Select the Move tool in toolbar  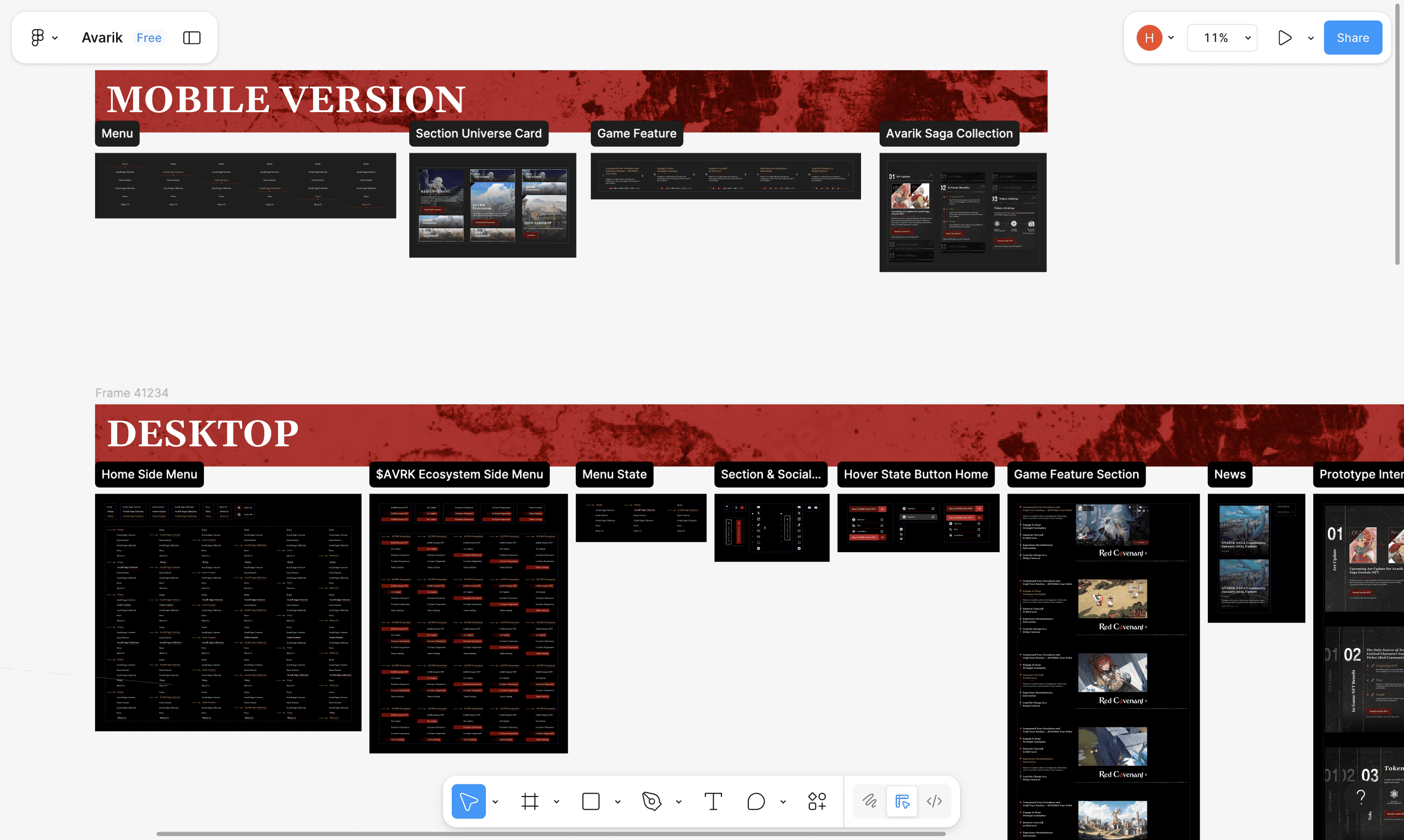coord(468,801)
